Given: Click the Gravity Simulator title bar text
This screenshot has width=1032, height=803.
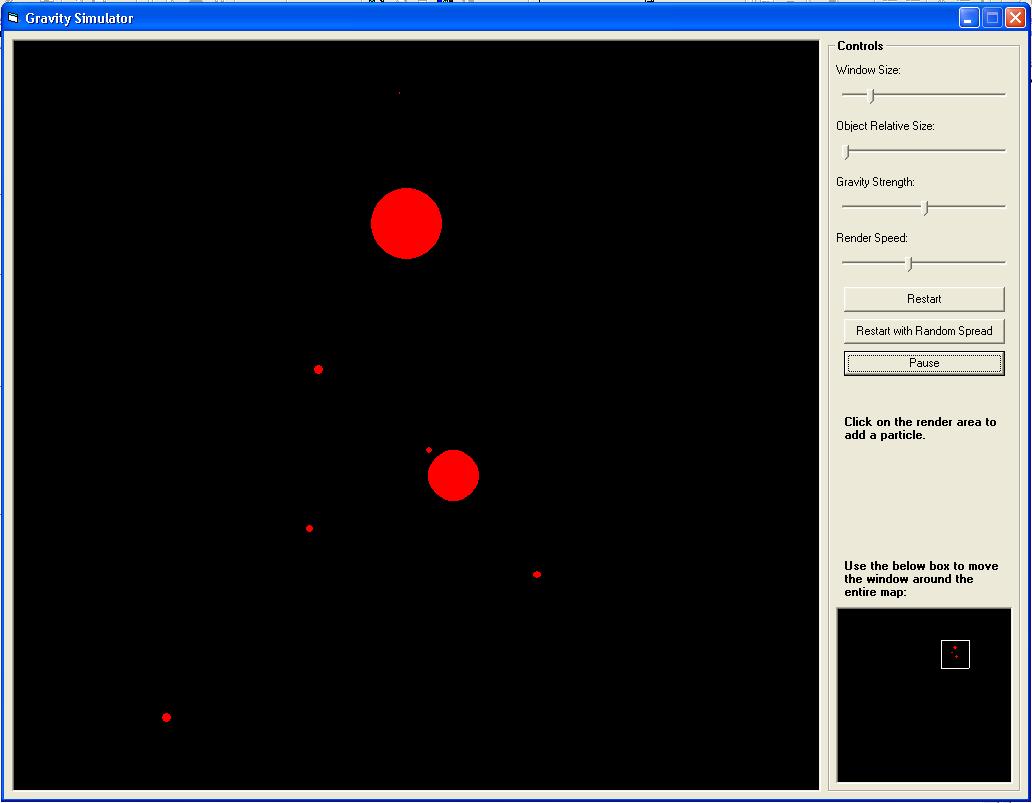Looking at the screenshot, I should (79, 18).
